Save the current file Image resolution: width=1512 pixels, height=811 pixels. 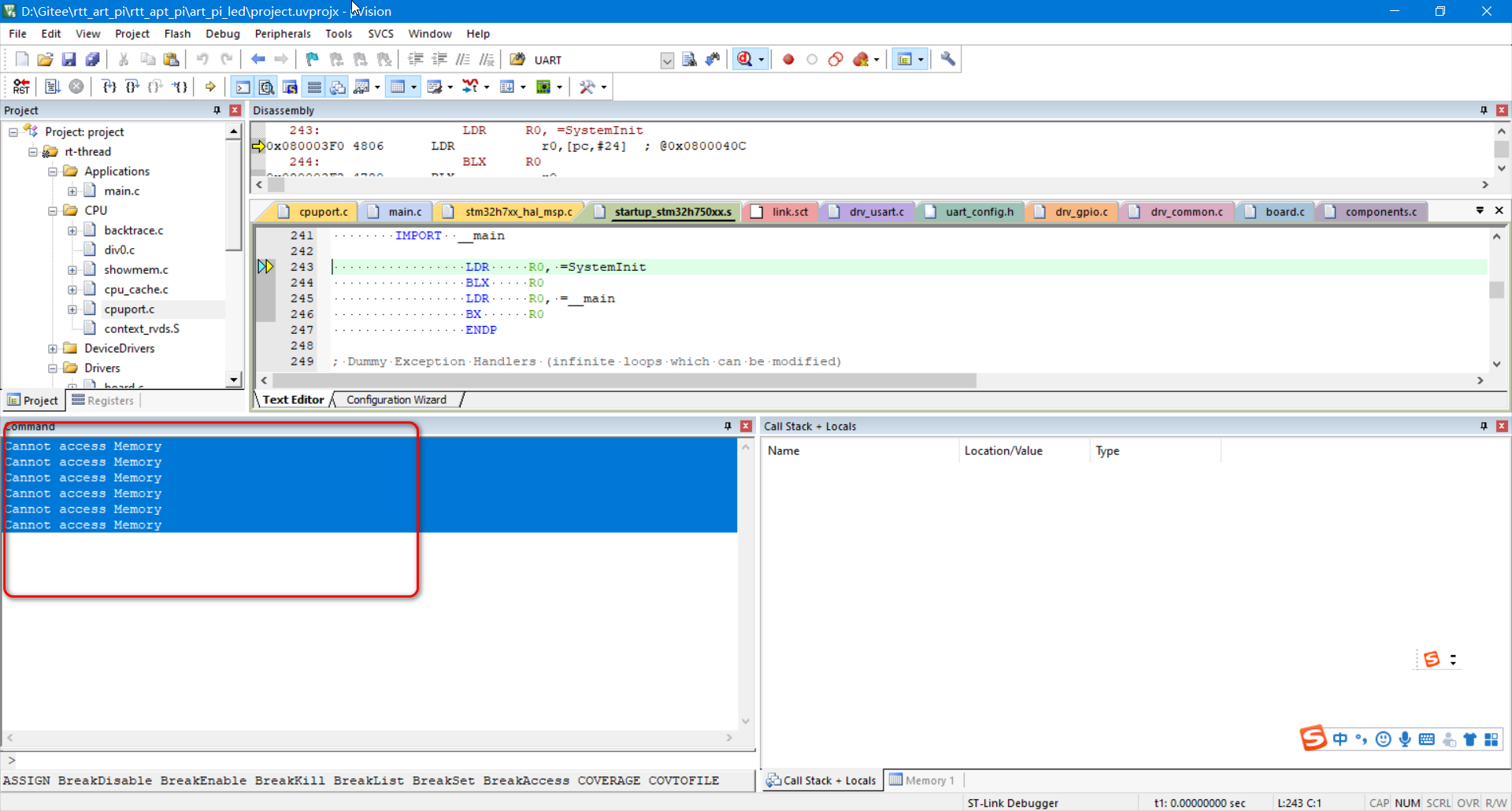69,60
